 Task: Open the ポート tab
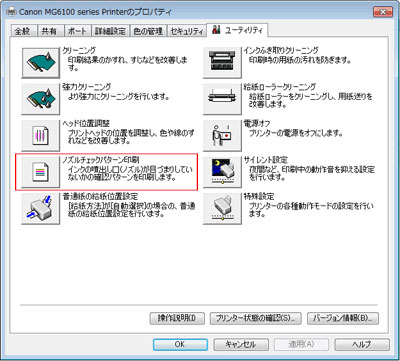point(77,31)
